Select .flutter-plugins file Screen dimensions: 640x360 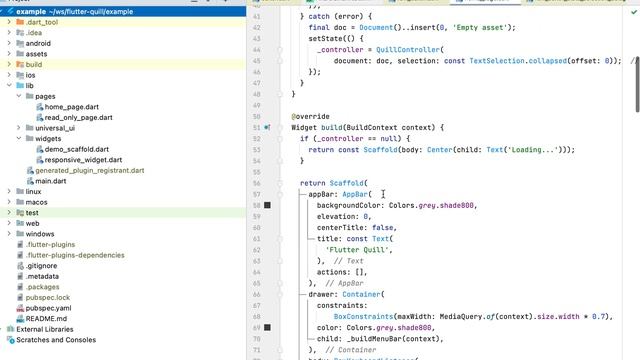50,244
